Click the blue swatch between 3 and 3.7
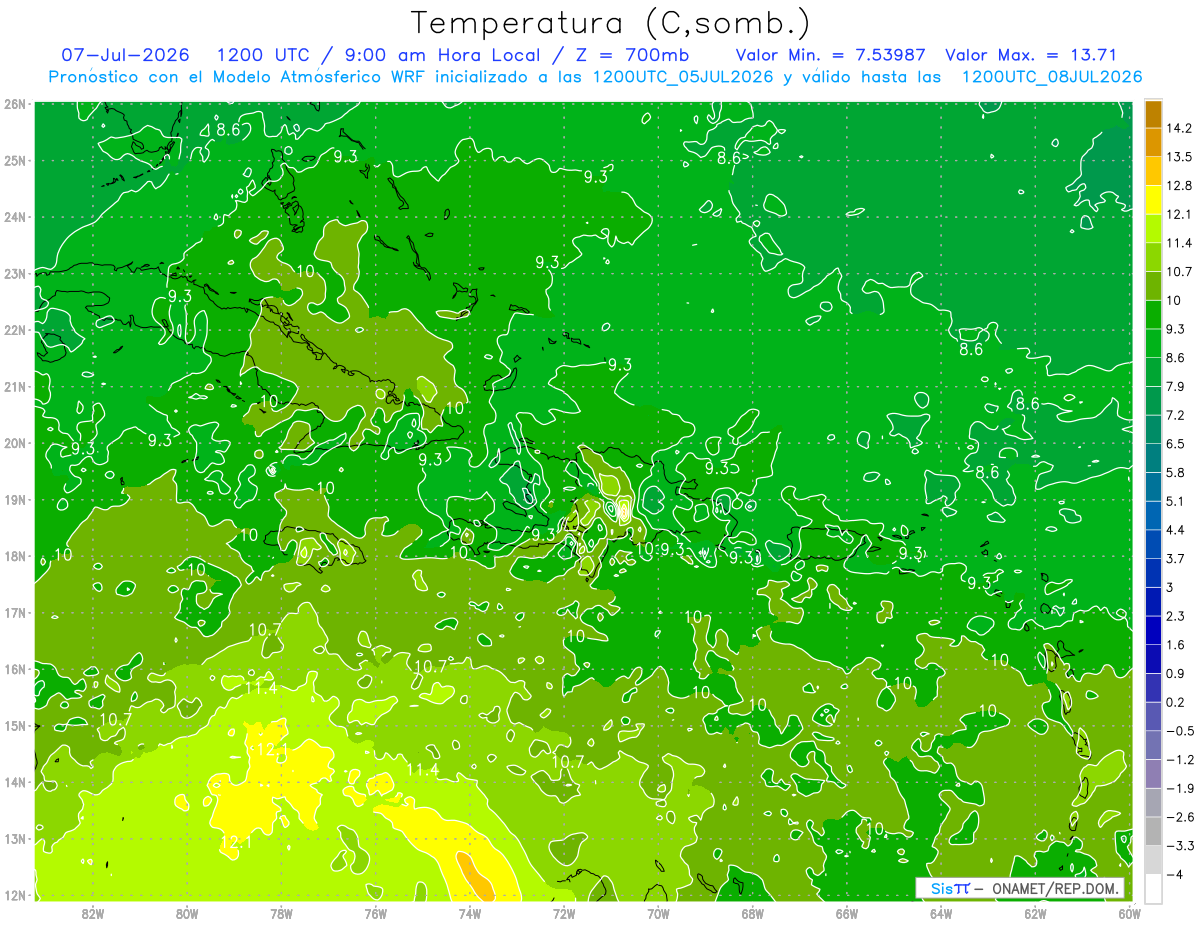Viewport: 1200px width, 927px height. click(x=1153, y=573)
